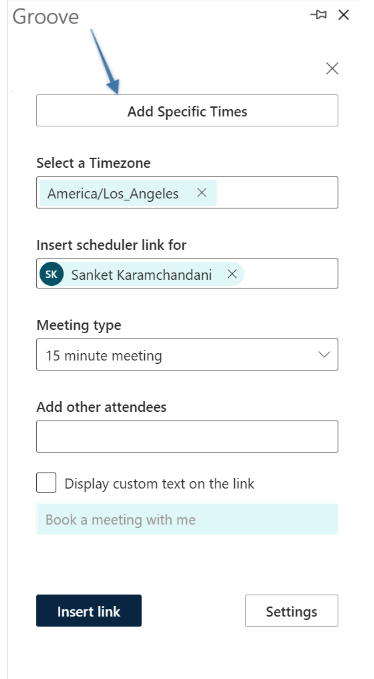This screenshot has height=679, width=374.
Task: Focus the Add other attendees field
Action: pos(187,436)
